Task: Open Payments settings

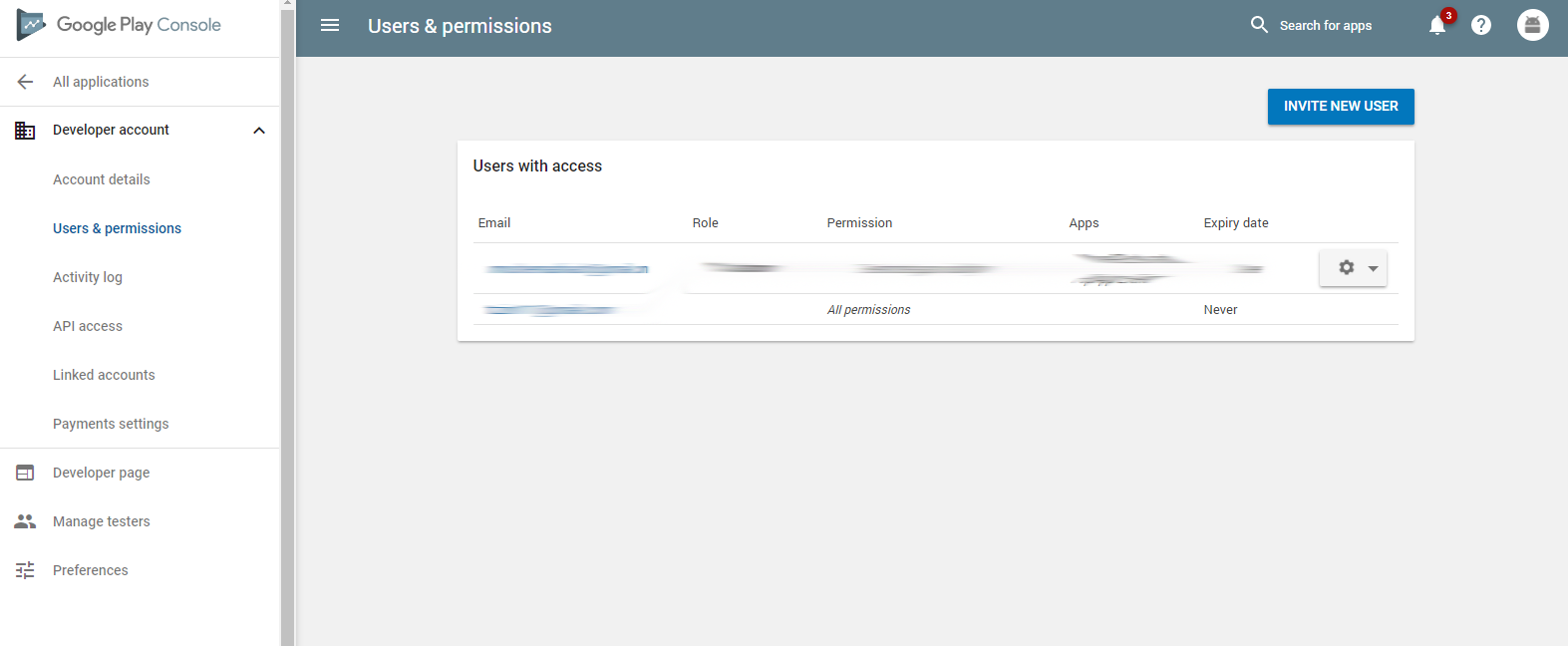Action: pos(111,424)
